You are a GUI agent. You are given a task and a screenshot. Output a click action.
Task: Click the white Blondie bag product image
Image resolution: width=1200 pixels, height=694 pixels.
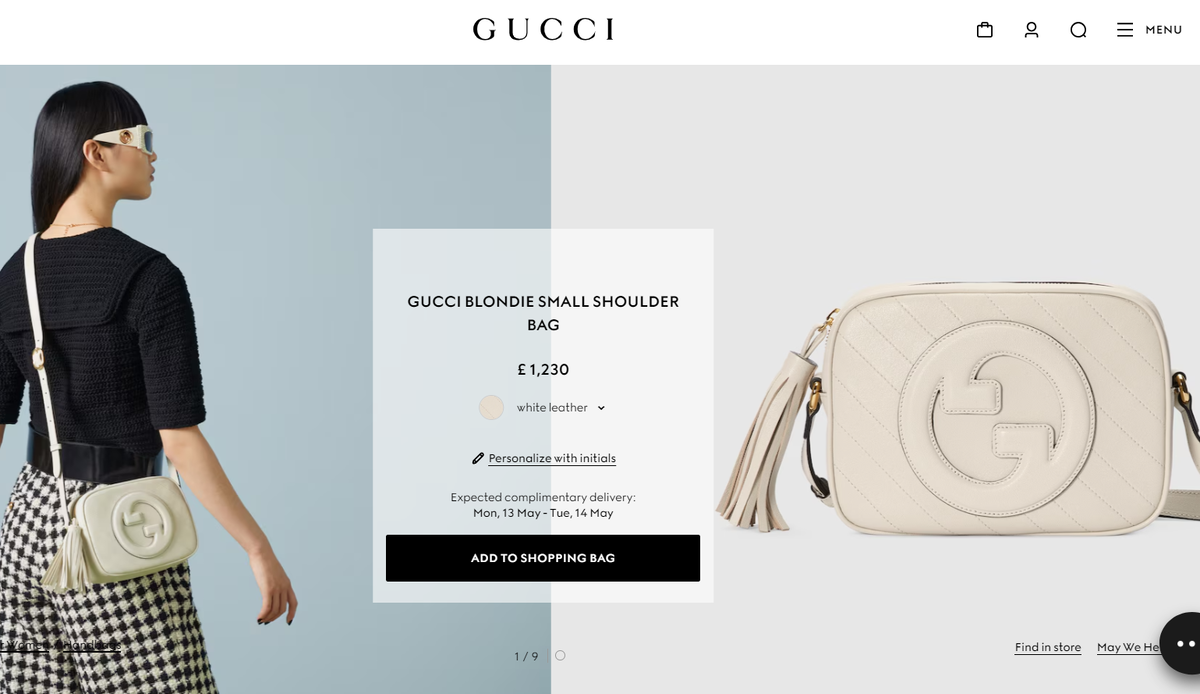(960, 410)
